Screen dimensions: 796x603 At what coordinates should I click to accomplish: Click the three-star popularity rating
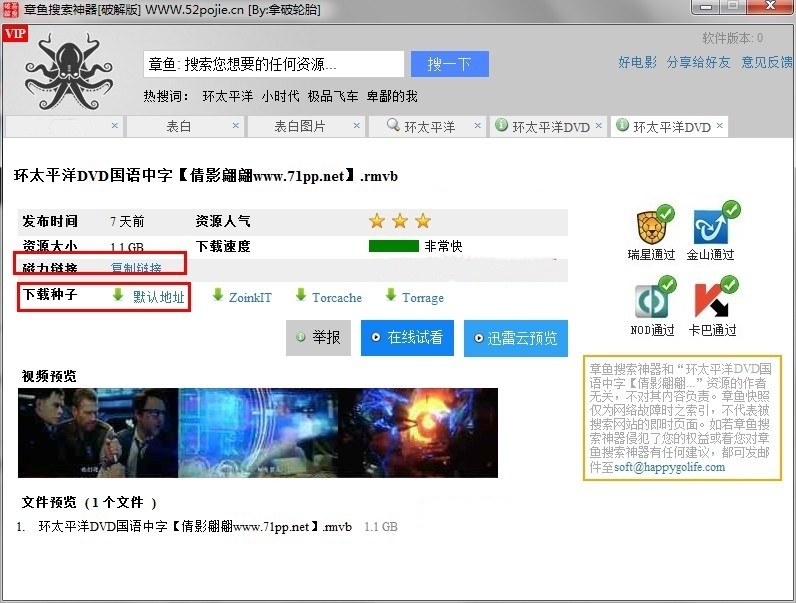[x=400, y=221]
